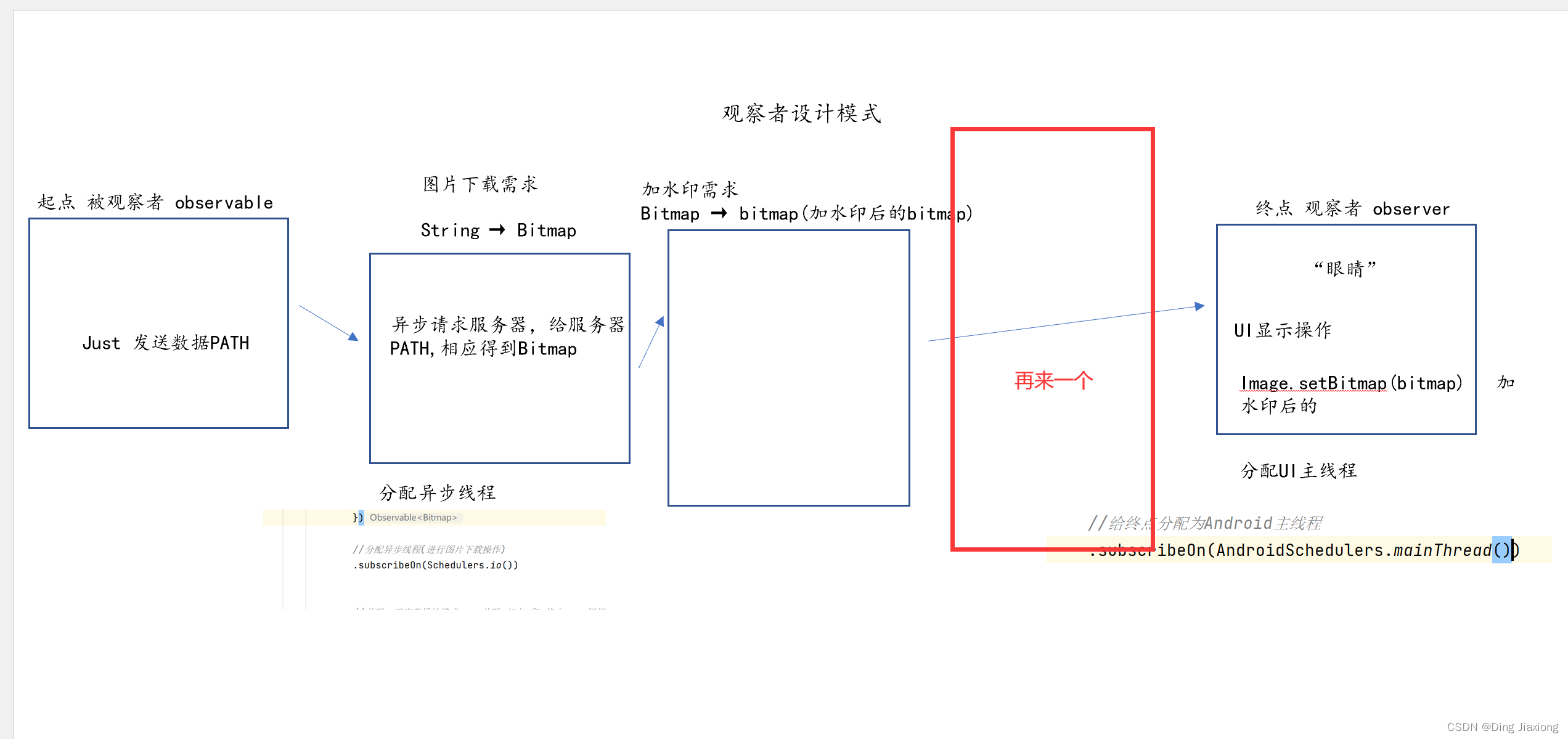1568x739 pixels.
Task: Select the comment //给终点分配为Android主线程
Action: click(x=1205, y=523)
